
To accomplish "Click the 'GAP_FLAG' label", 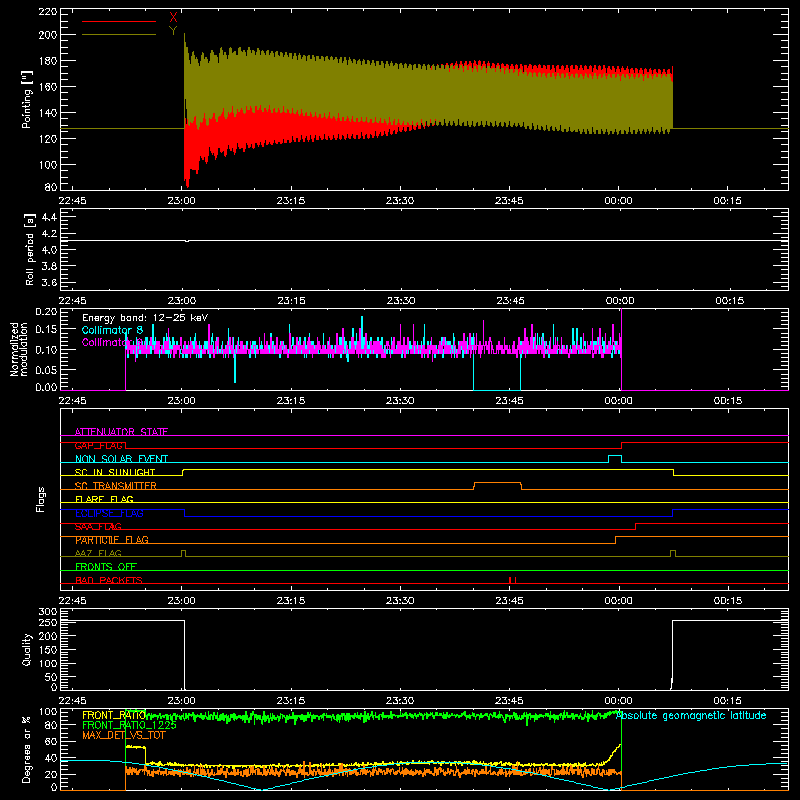I will tap(99, 445).
